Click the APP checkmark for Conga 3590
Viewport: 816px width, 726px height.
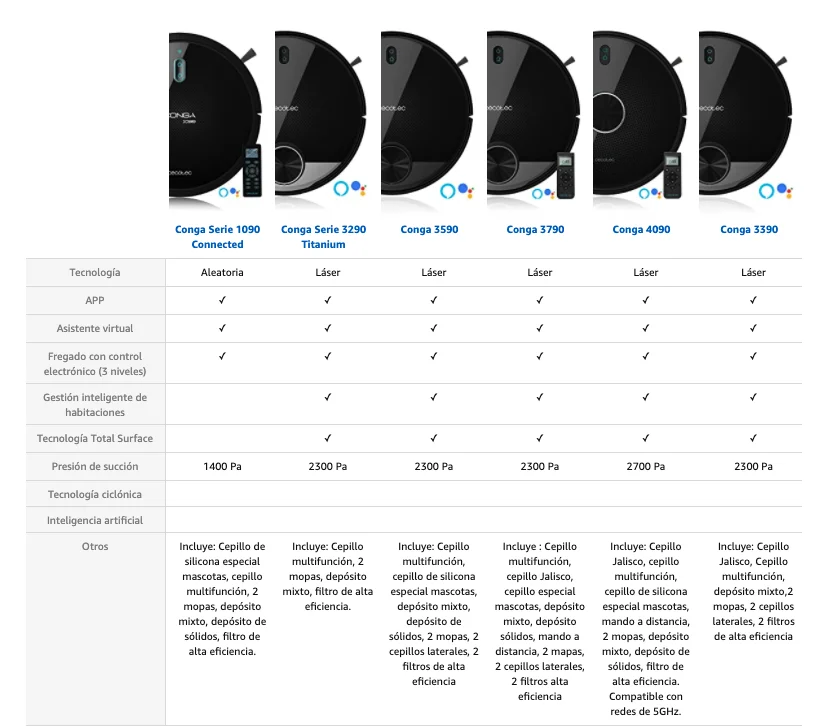(x=434, y=300)
